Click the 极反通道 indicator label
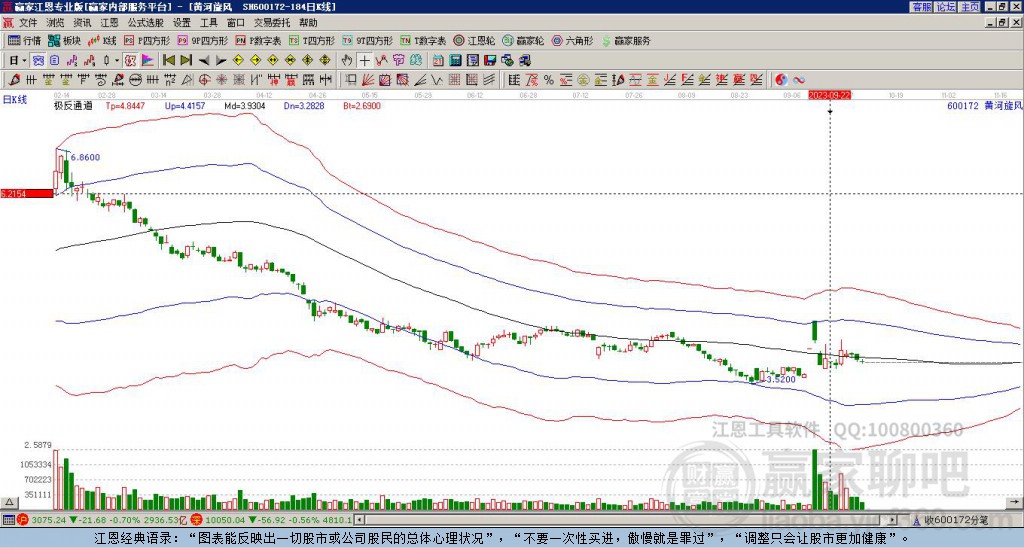This screenshot has height=548, width=1024. 73,106
